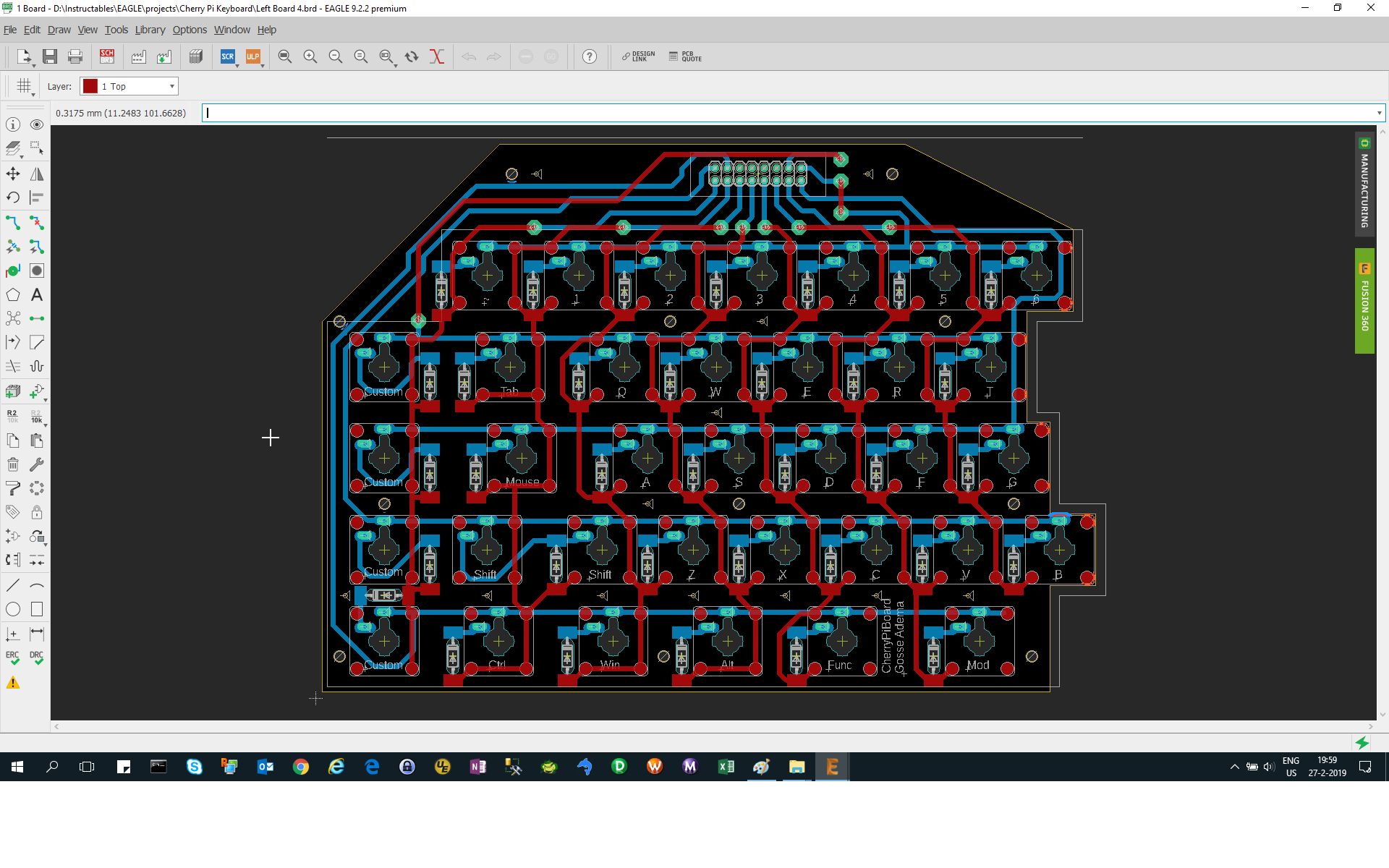This screenshot has height=868, width=1389.
Task: Open the Options menu
Action: [x=190, y=30]
